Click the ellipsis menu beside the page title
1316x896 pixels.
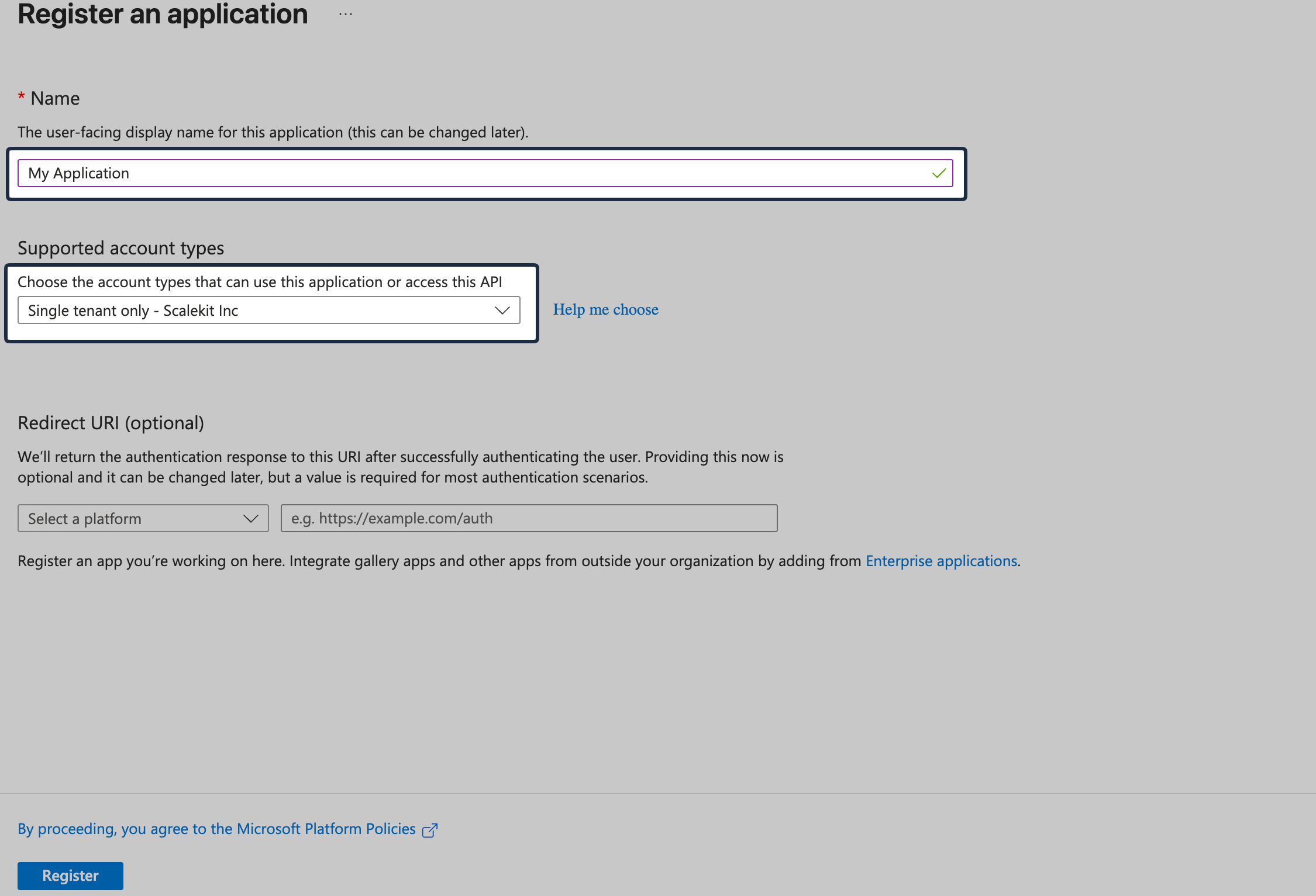click(345, 13)
